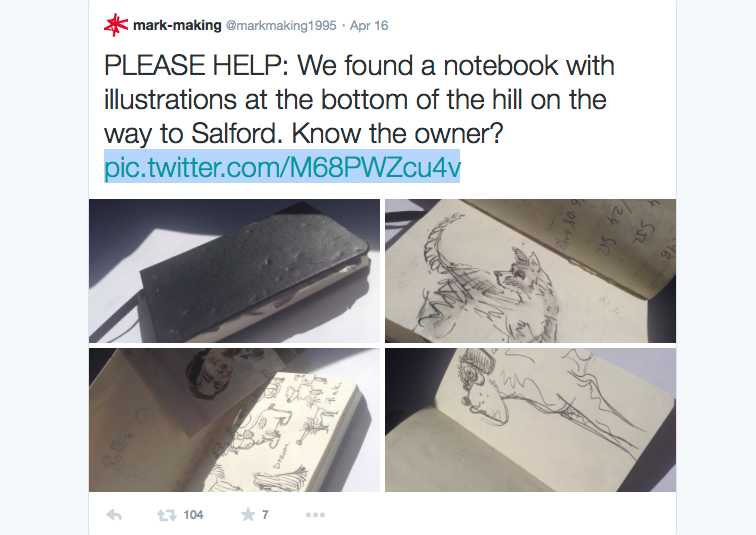
Task: Open the three-dot more options menu
Action: click(x=315, y=515)
